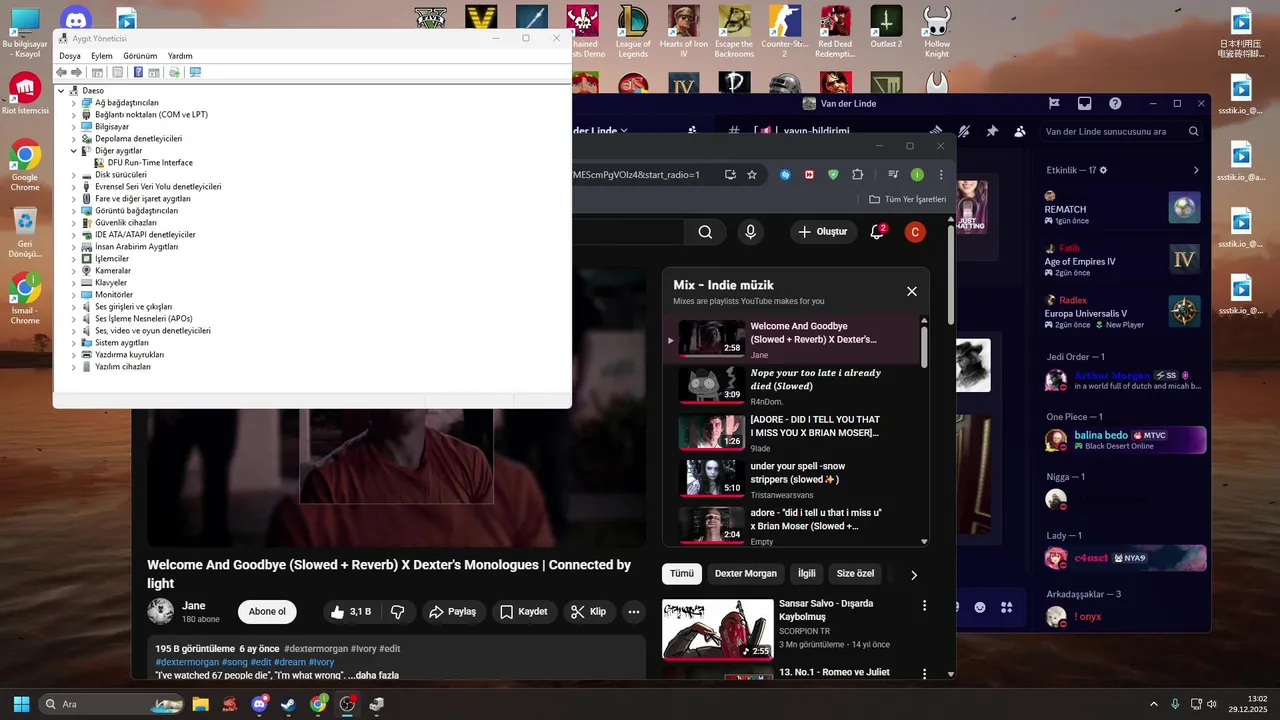The image size is (1280, 720).
Task: Expand Disk sürücüleri tree node
Action: pos(73,175)
